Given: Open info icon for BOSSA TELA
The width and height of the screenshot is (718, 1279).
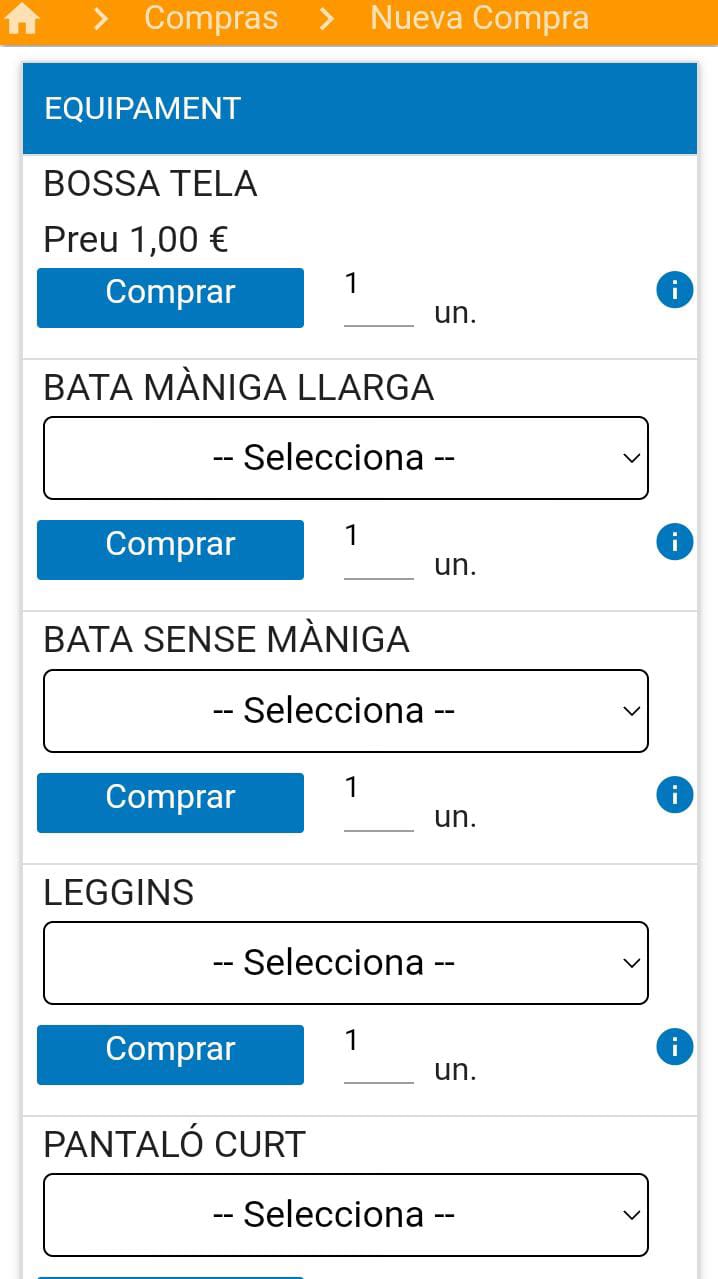Looking at the screenshot, I should tap(675, 290).
